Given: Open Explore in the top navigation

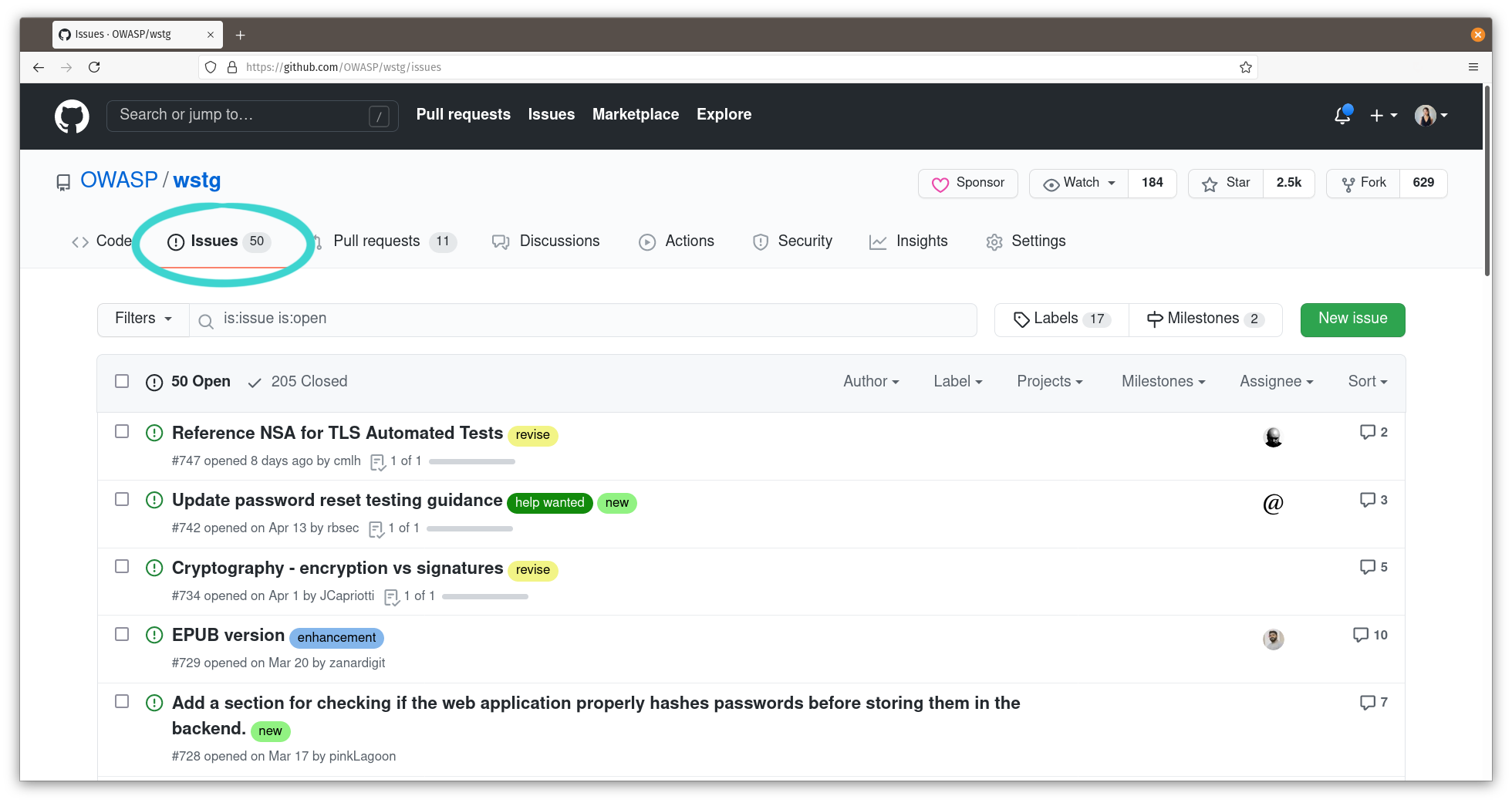Looking at the screenshot, I should (724, 114).
